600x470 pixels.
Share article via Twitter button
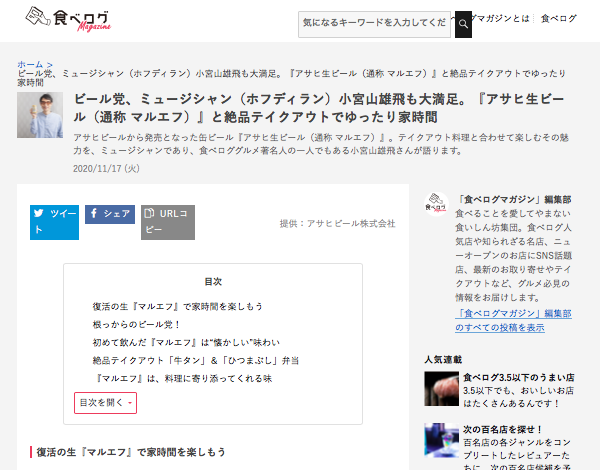point(54,221)
